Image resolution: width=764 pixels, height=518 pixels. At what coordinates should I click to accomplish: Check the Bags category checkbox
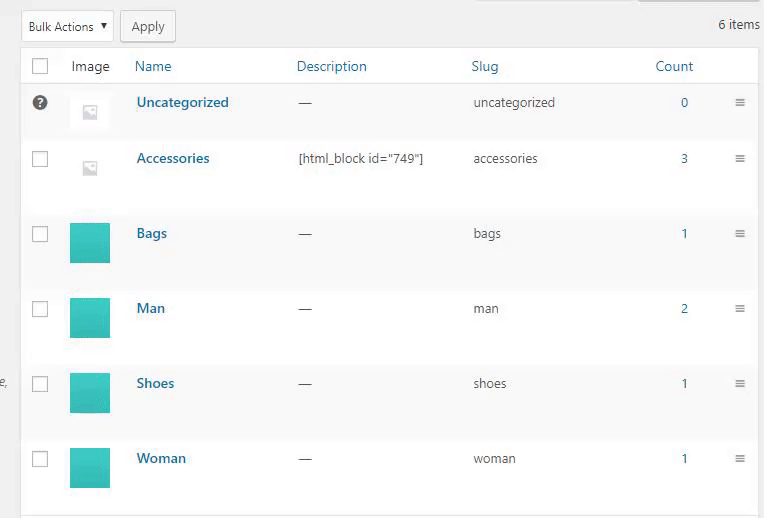(x=40, y=233)
